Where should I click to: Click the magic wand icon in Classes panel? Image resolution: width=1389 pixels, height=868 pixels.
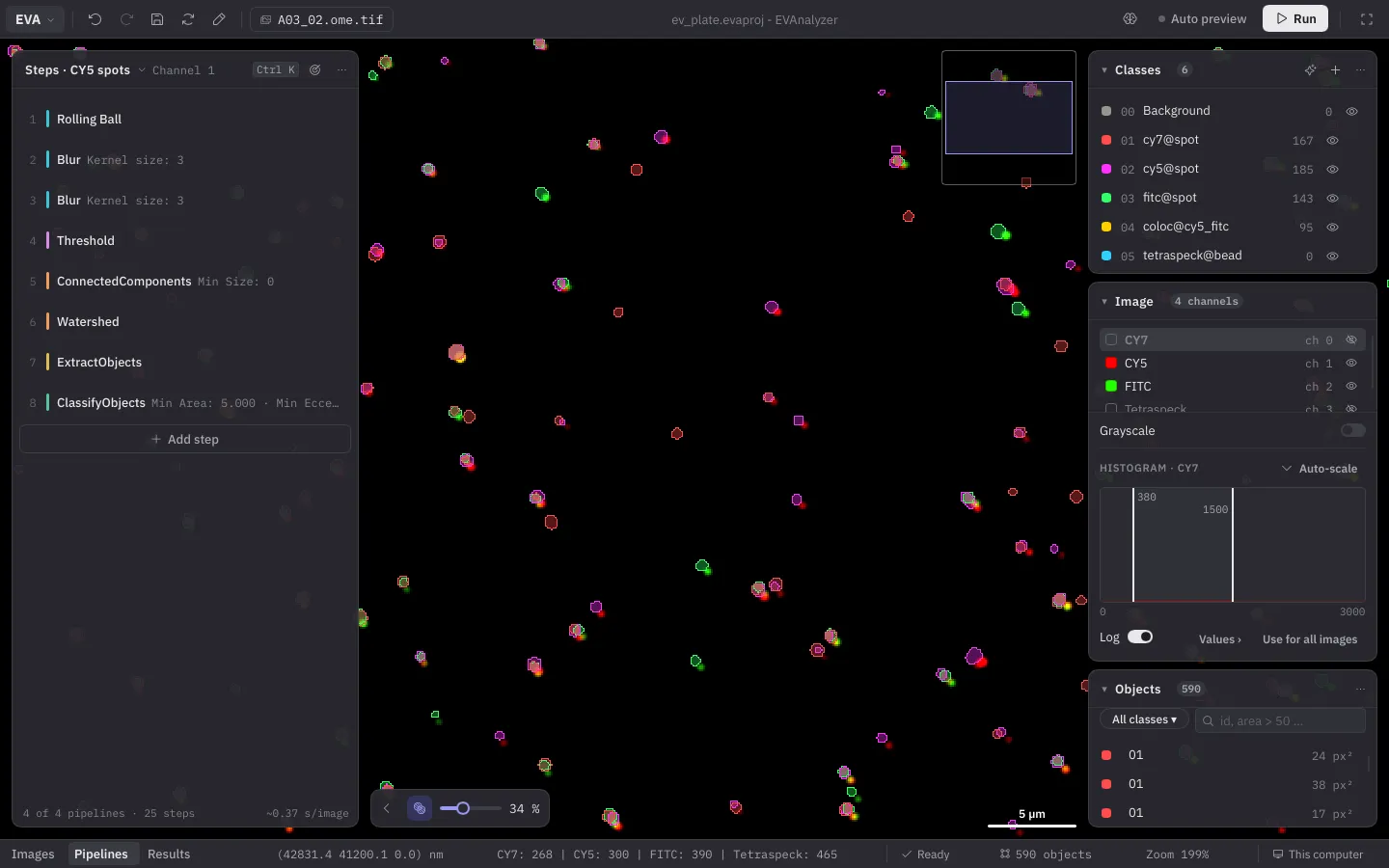pyautogui.click(x=1310, y=70)
